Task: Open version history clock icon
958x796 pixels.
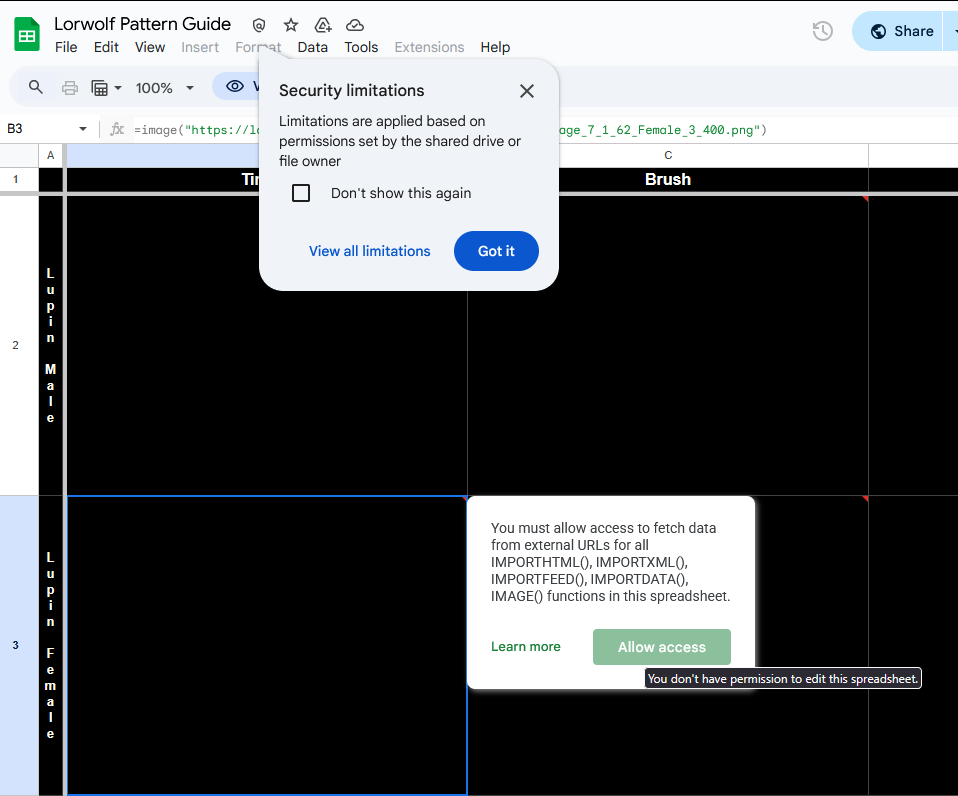Action: coord(822,31)
